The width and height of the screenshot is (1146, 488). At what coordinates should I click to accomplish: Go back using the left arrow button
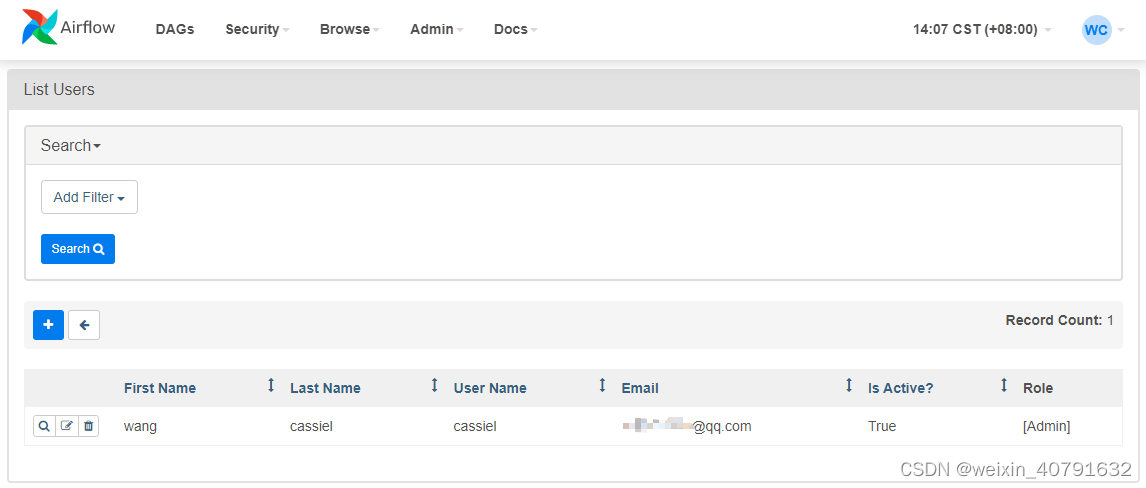(x=84, y=325)
